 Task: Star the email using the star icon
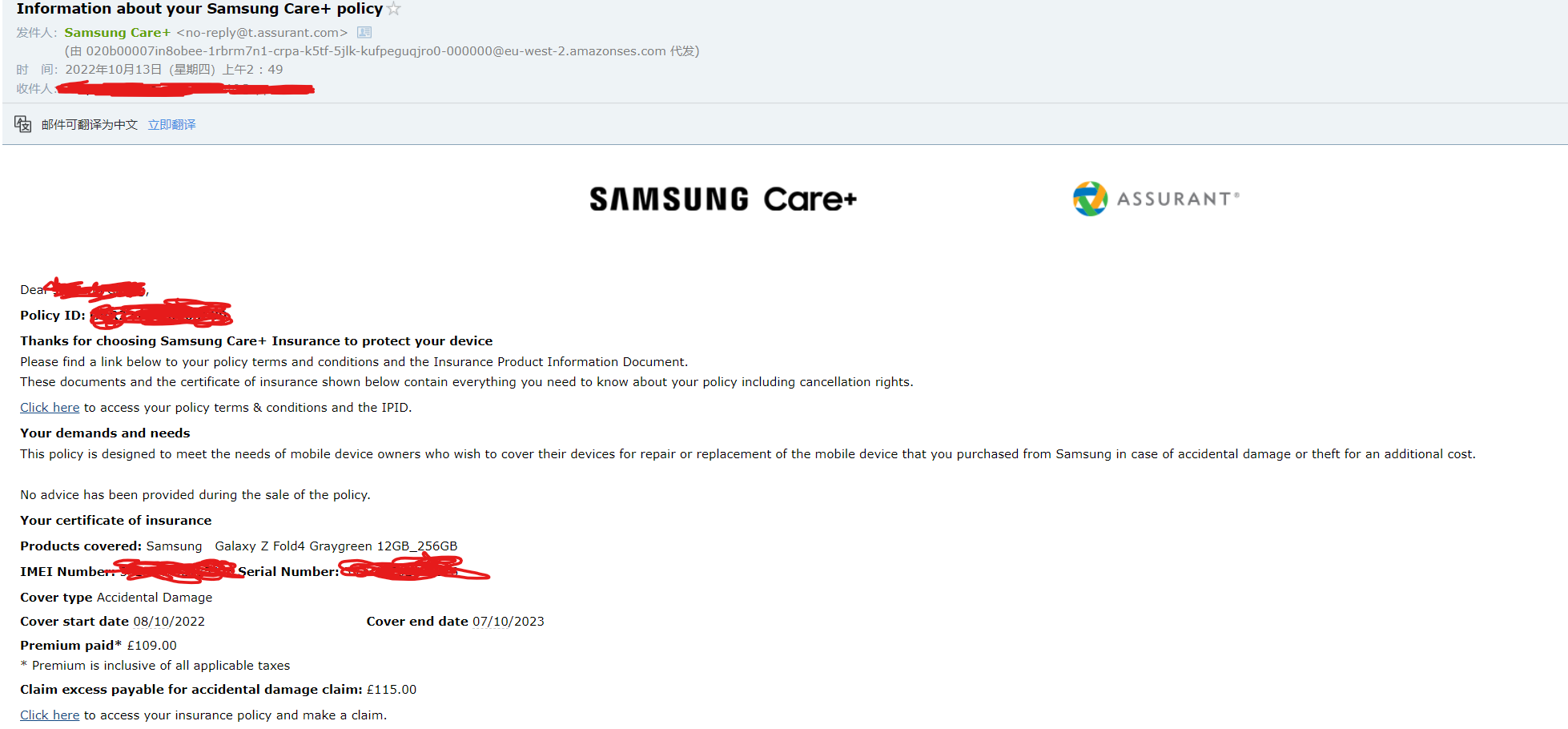click(393, 9)
